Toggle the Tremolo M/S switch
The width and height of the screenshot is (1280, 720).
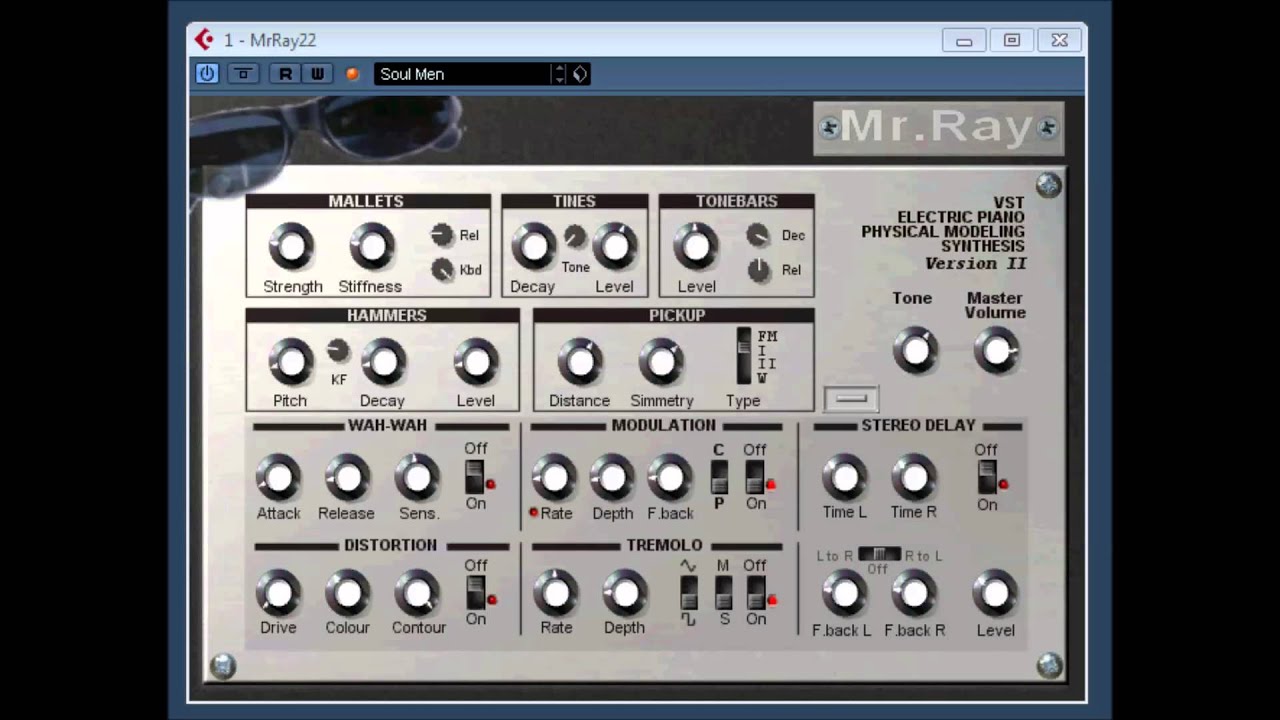[723, 592]
